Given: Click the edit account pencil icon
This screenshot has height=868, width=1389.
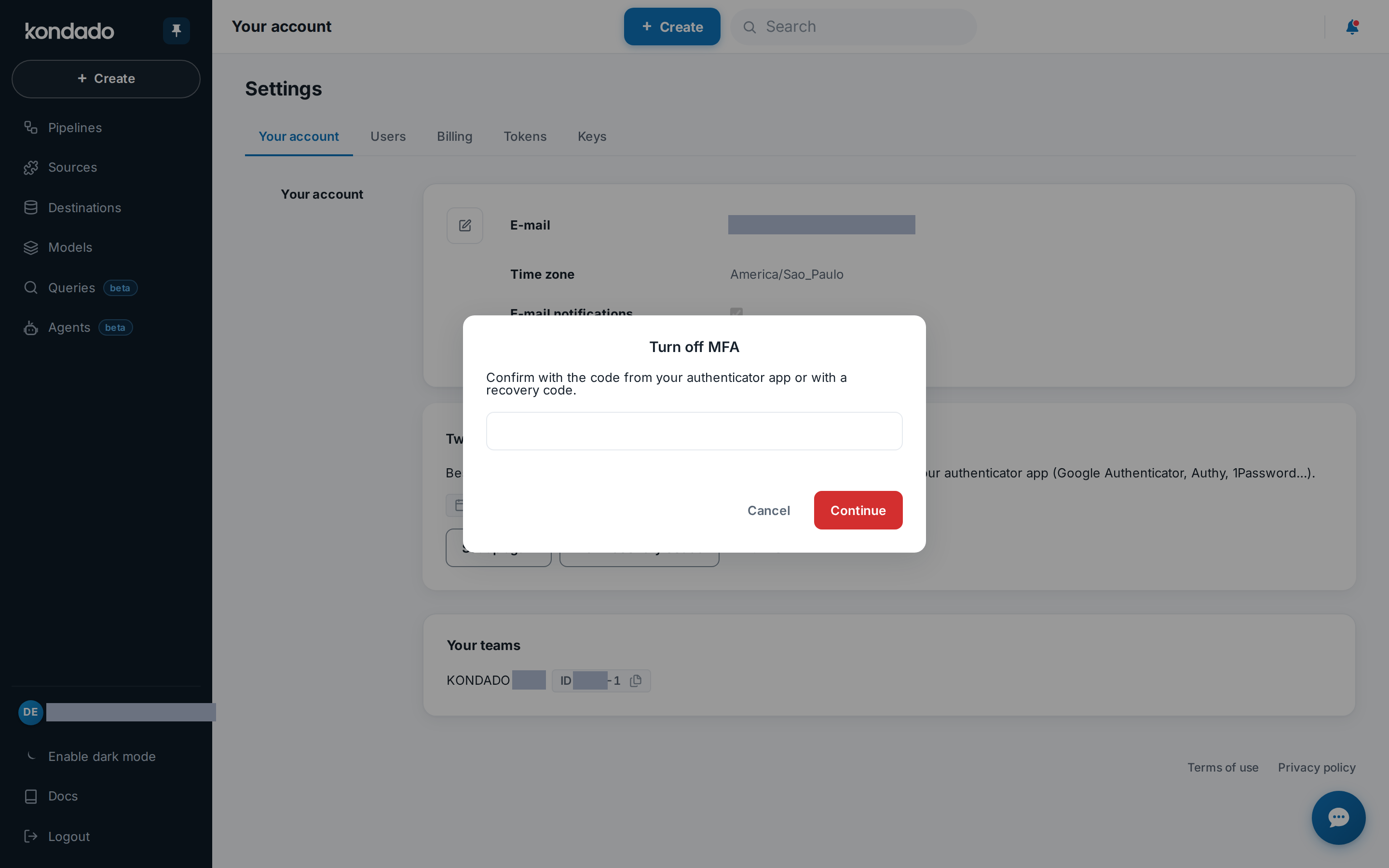Looking at the screenshot, I should click(465, 226).
